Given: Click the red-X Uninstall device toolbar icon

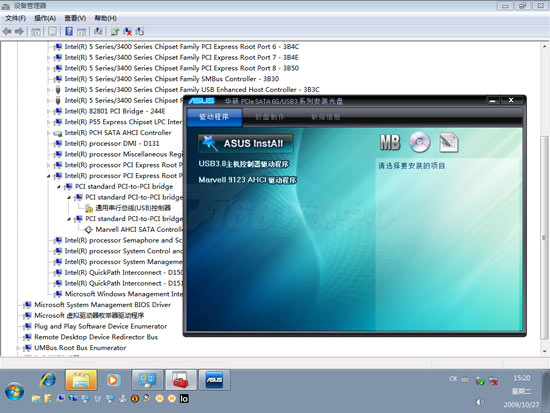Looking at the screenshot, I should tap(128, 32).
